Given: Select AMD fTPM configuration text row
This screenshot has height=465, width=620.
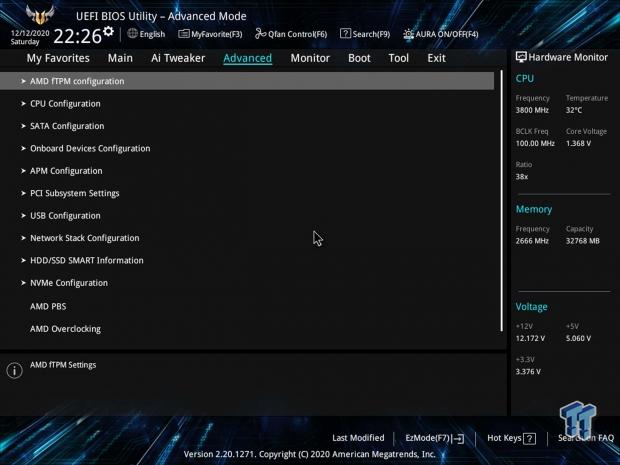Looking at the screenshot, I should [x=247, y=81].
